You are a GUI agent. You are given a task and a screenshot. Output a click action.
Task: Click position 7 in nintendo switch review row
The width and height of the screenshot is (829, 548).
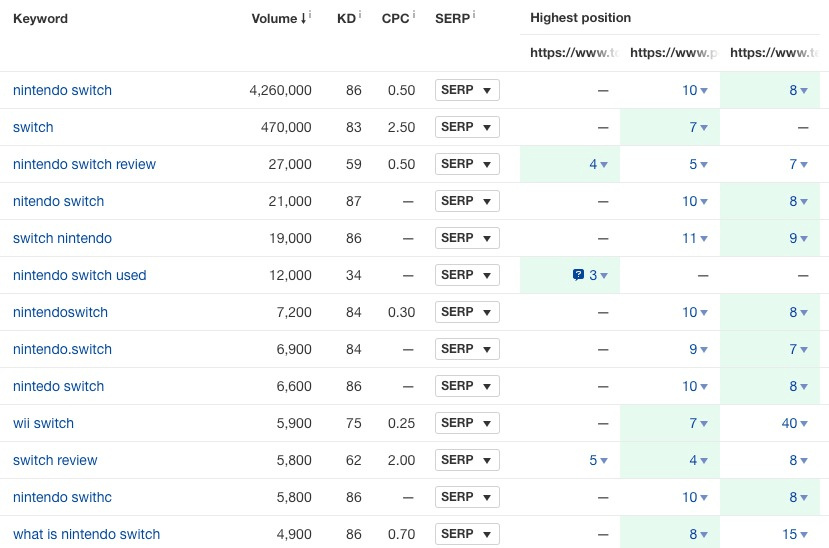coord(798,164)
